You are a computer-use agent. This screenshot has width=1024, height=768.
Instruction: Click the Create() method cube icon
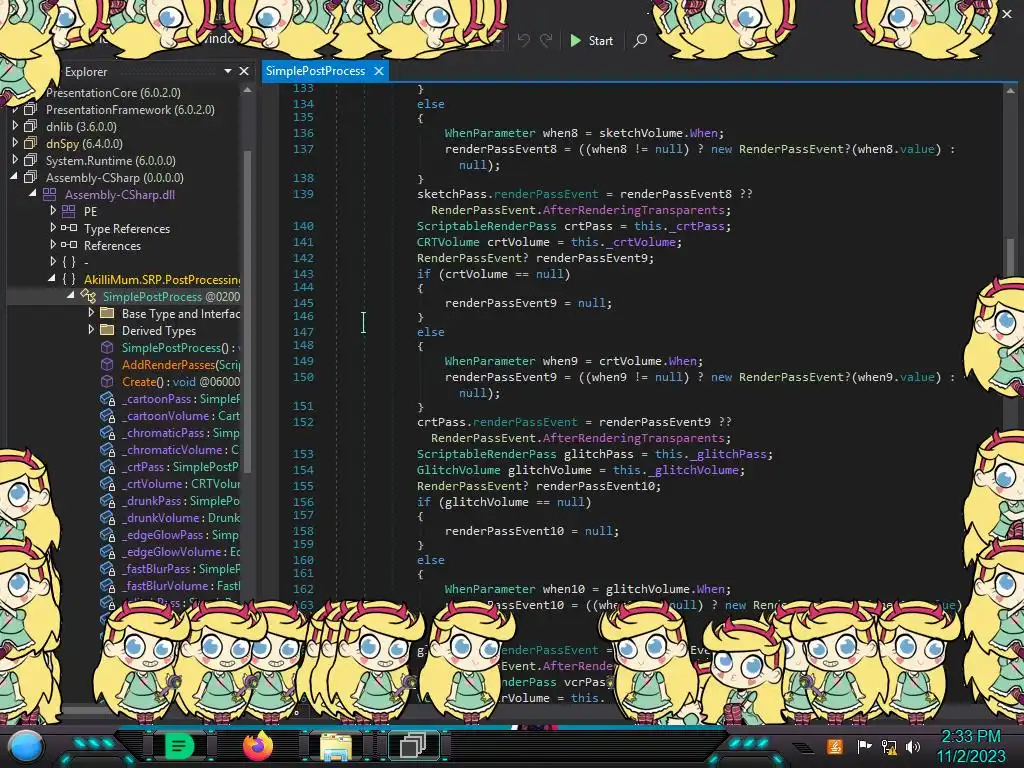tap(107, 381)
